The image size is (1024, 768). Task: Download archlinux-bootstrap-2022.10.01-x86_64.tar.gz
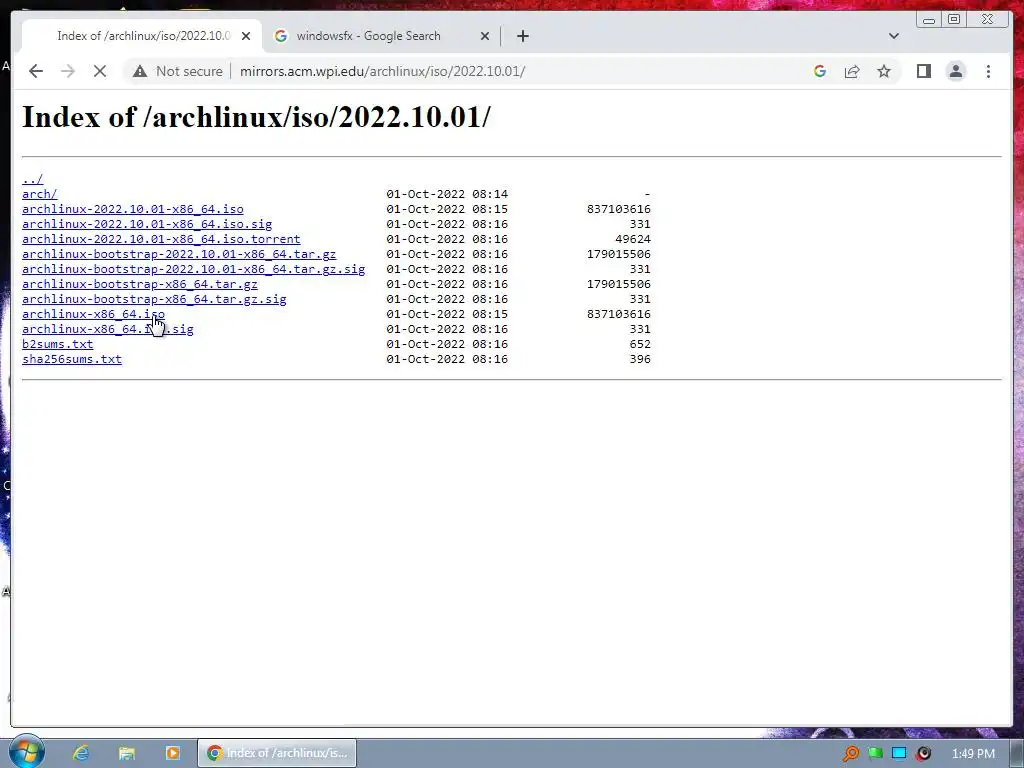(x=179, y=254)
